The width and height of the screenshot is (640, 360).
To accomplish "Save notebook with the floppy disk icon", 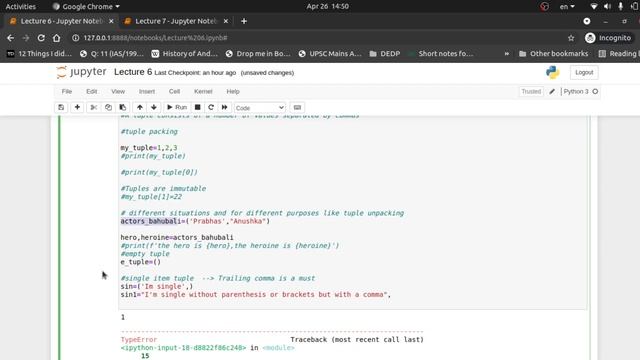I will point(61,107).
